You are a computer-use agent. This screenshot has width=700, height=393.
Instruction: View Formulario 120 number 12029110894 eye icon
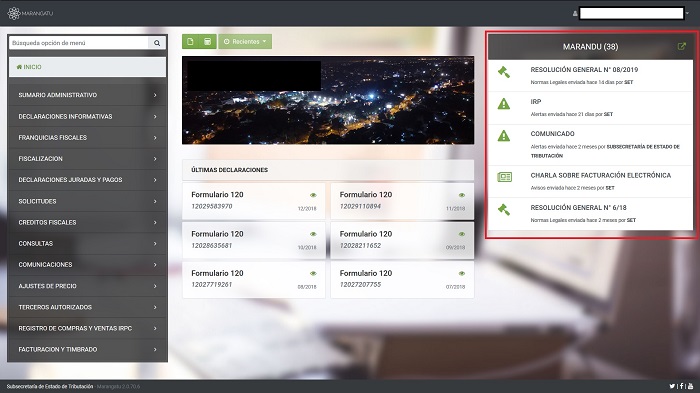pos(462,195)
